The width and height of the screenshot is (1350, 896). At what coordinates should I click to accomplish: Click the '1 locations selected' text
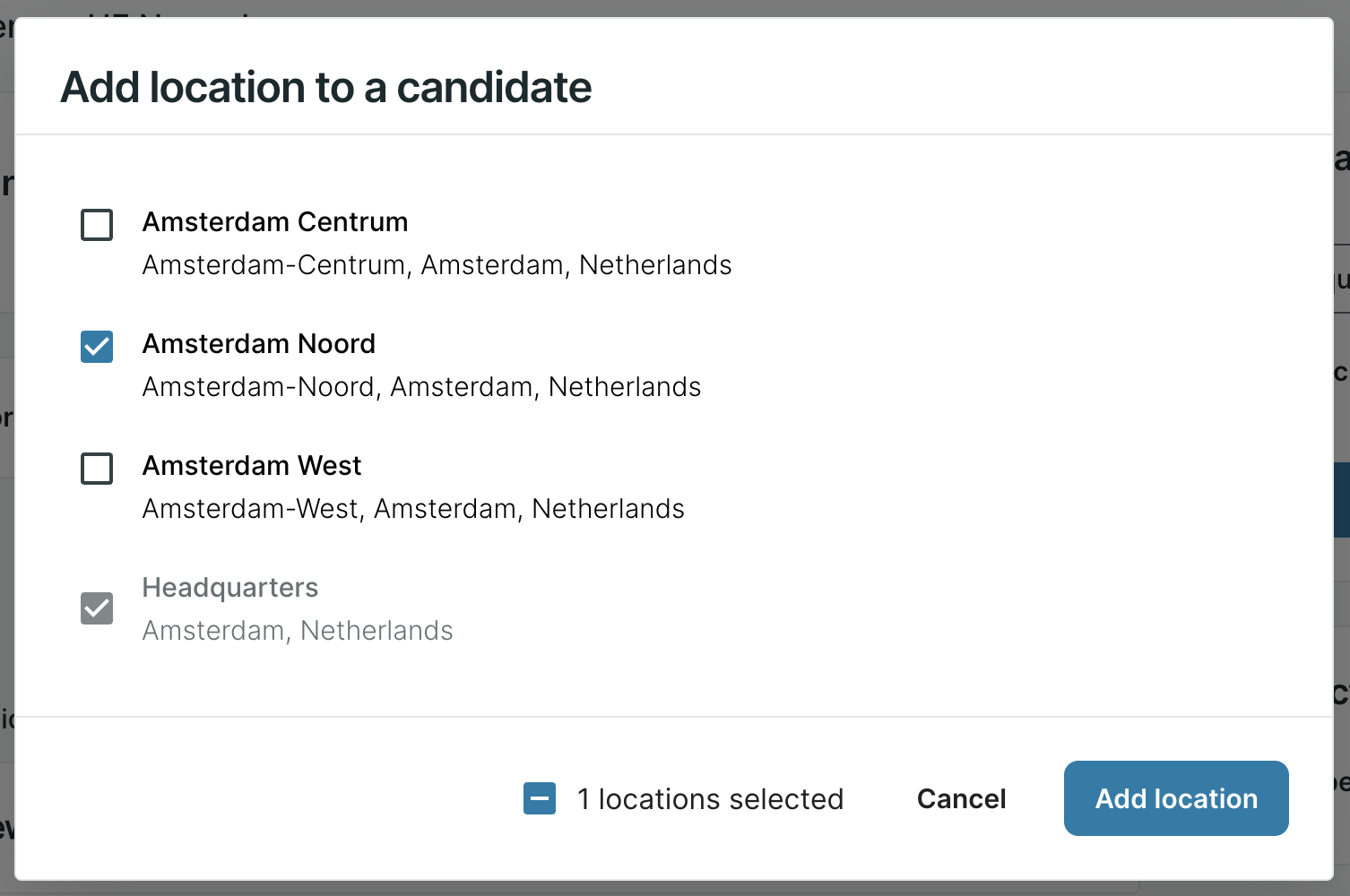[710, 799]
